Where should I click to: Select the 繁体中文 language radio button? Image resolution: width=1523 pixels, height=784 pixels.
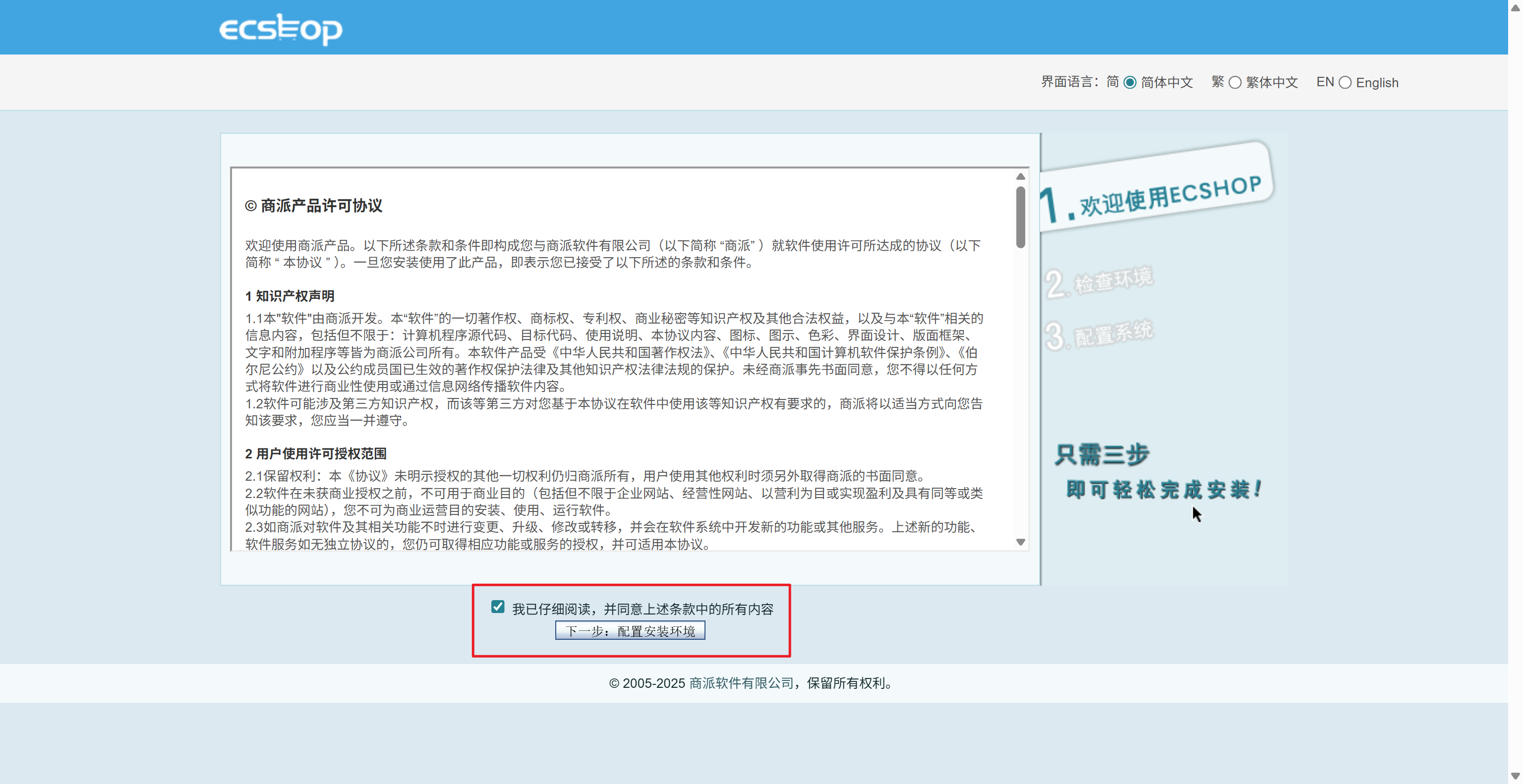click(1235, 83)
